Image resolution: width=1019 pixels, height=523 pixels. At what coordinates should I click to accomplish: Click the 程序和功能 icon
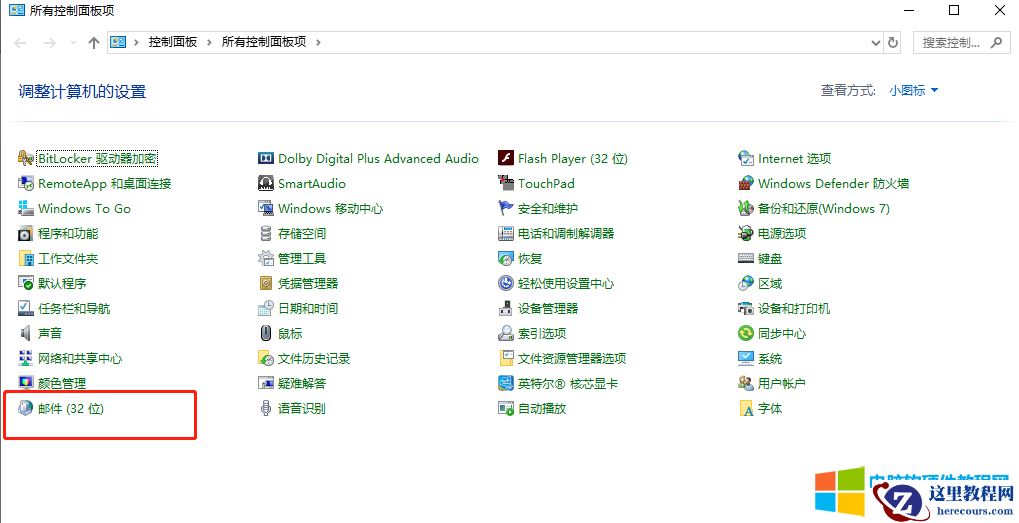coord(25,233)
